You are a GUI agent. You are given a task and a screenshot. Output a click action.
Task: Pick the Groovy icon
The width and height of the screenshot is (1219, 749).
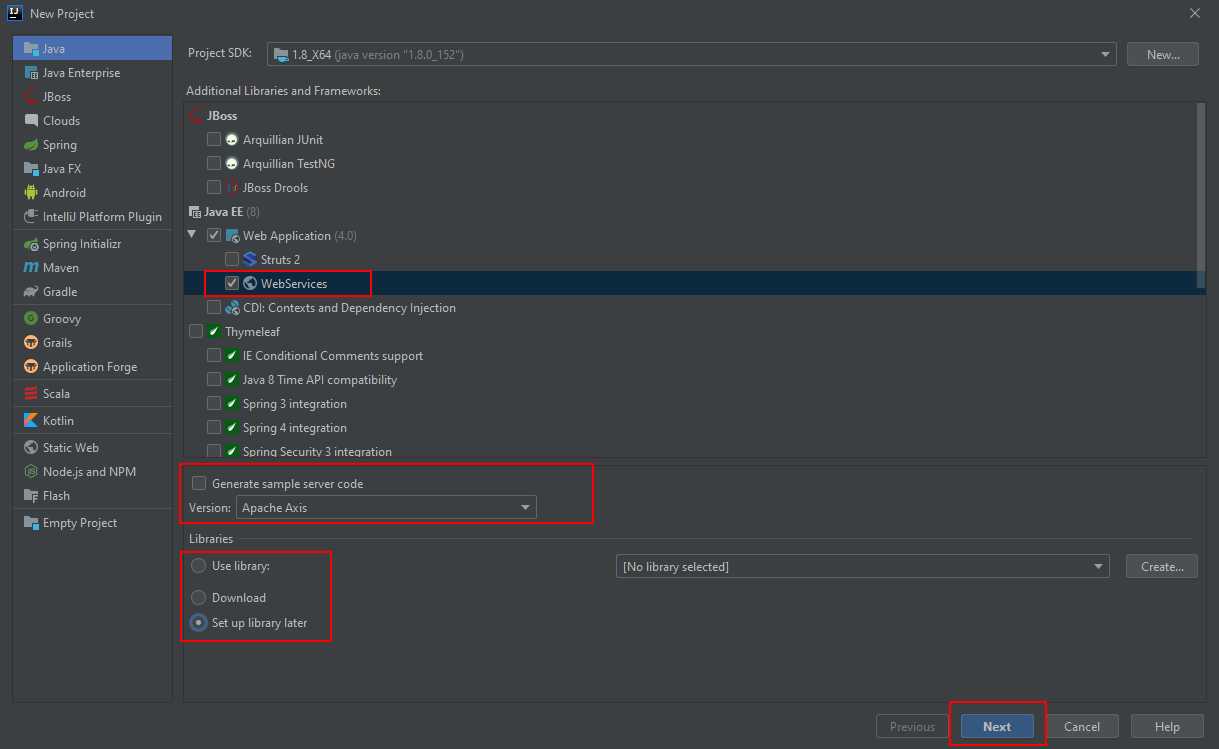point(31,318)
